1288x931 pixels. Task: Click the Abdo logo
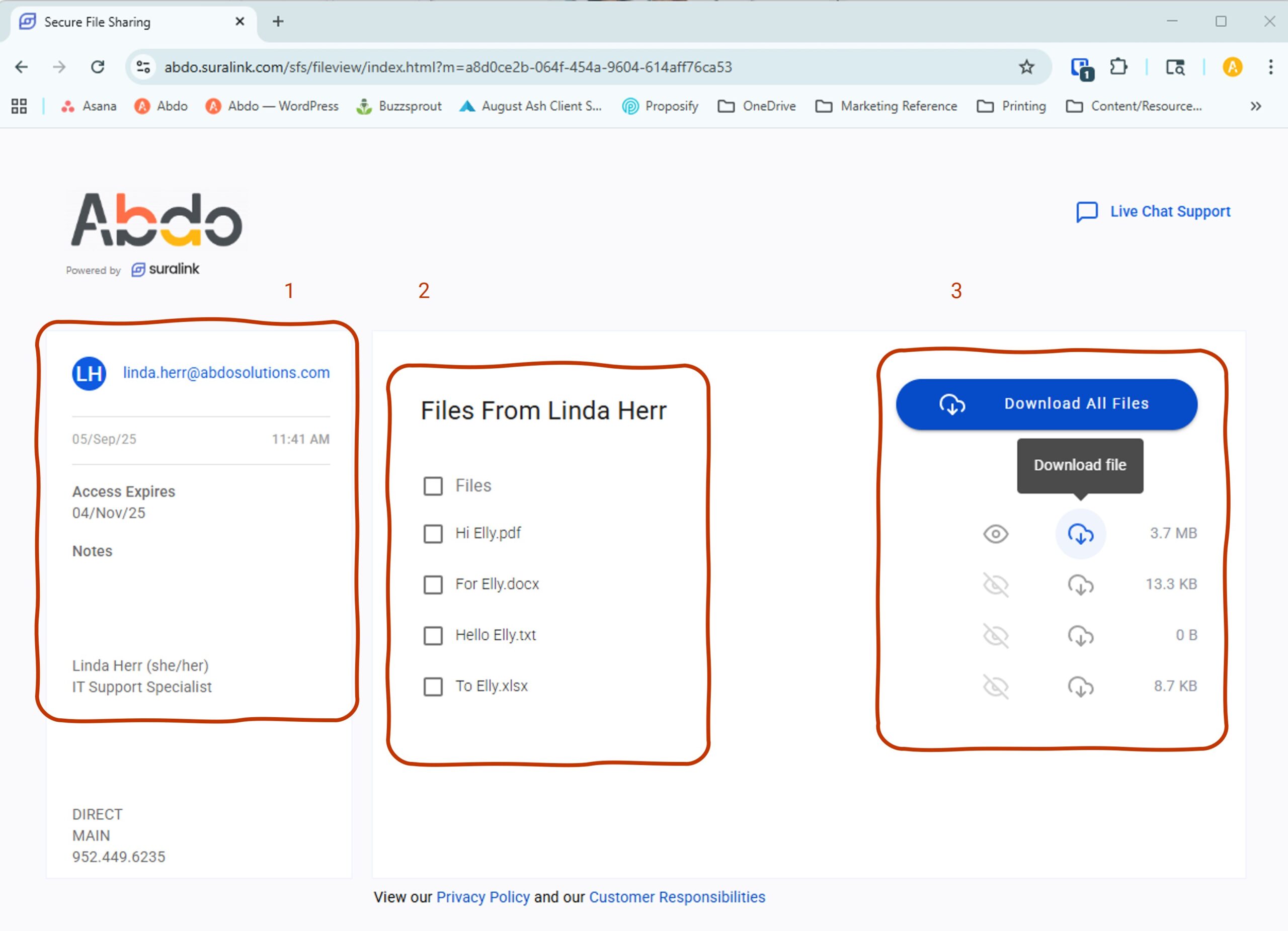[x=157, y=220]
